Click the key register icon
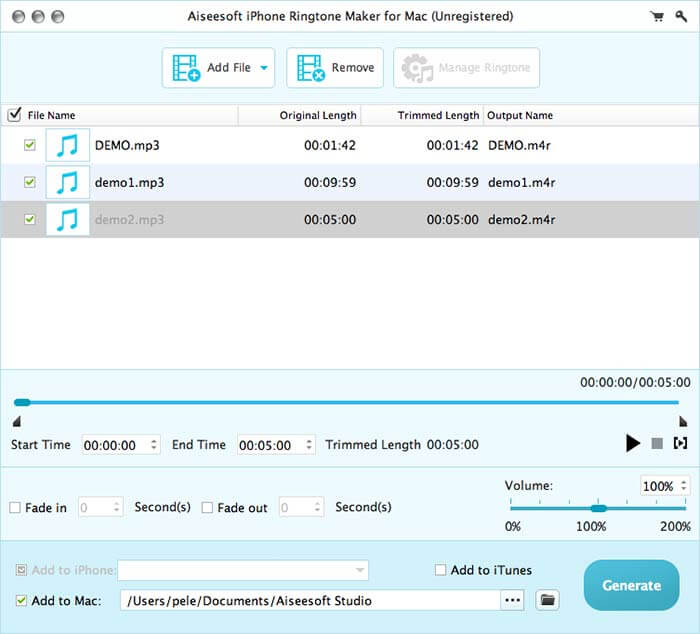Viewport: 700px width, 634px height. pos(680,17)
